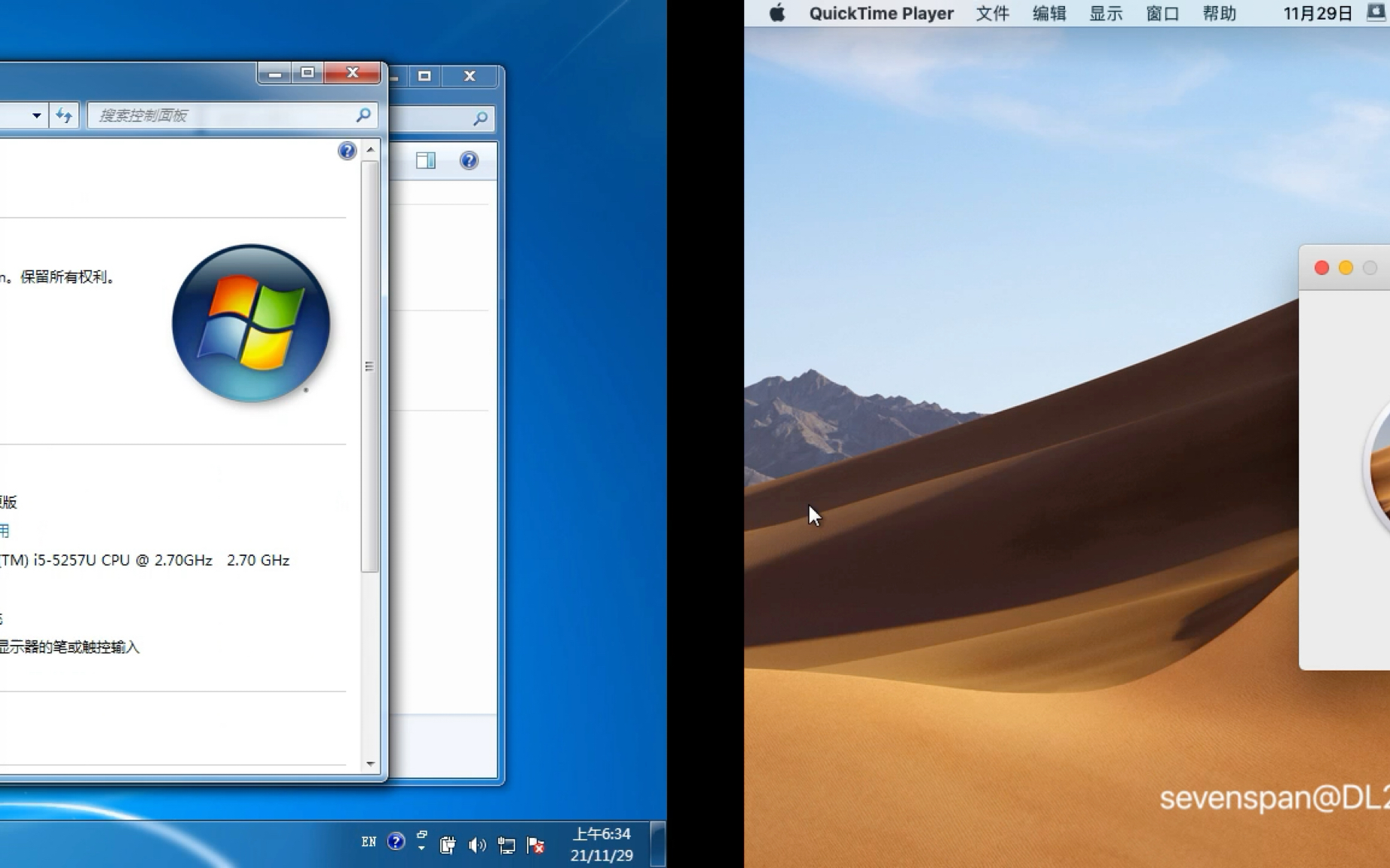Click the network tray icon

point(507,845)
